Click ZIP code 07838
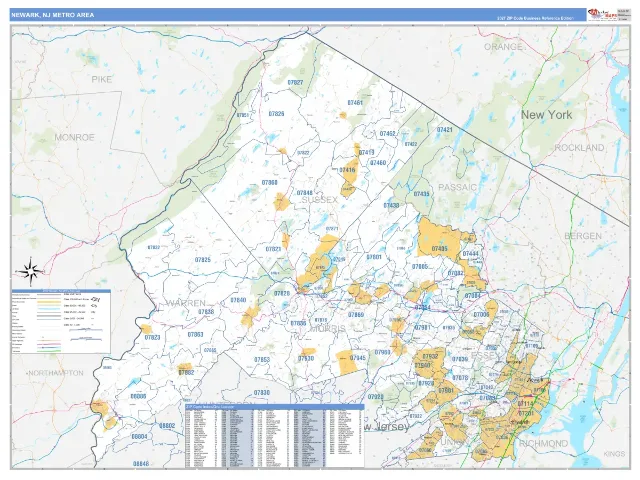 coord(206,311)
